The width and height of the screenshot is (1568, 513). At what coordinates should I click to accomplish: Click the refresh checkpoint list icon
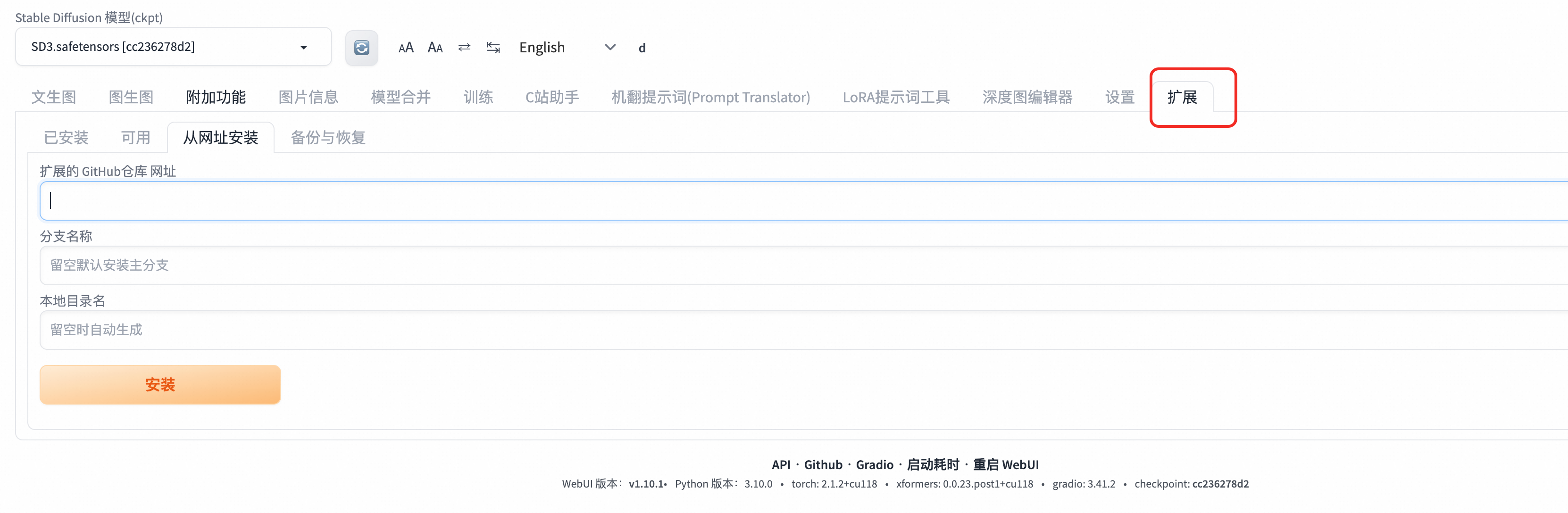pos(361,48)
